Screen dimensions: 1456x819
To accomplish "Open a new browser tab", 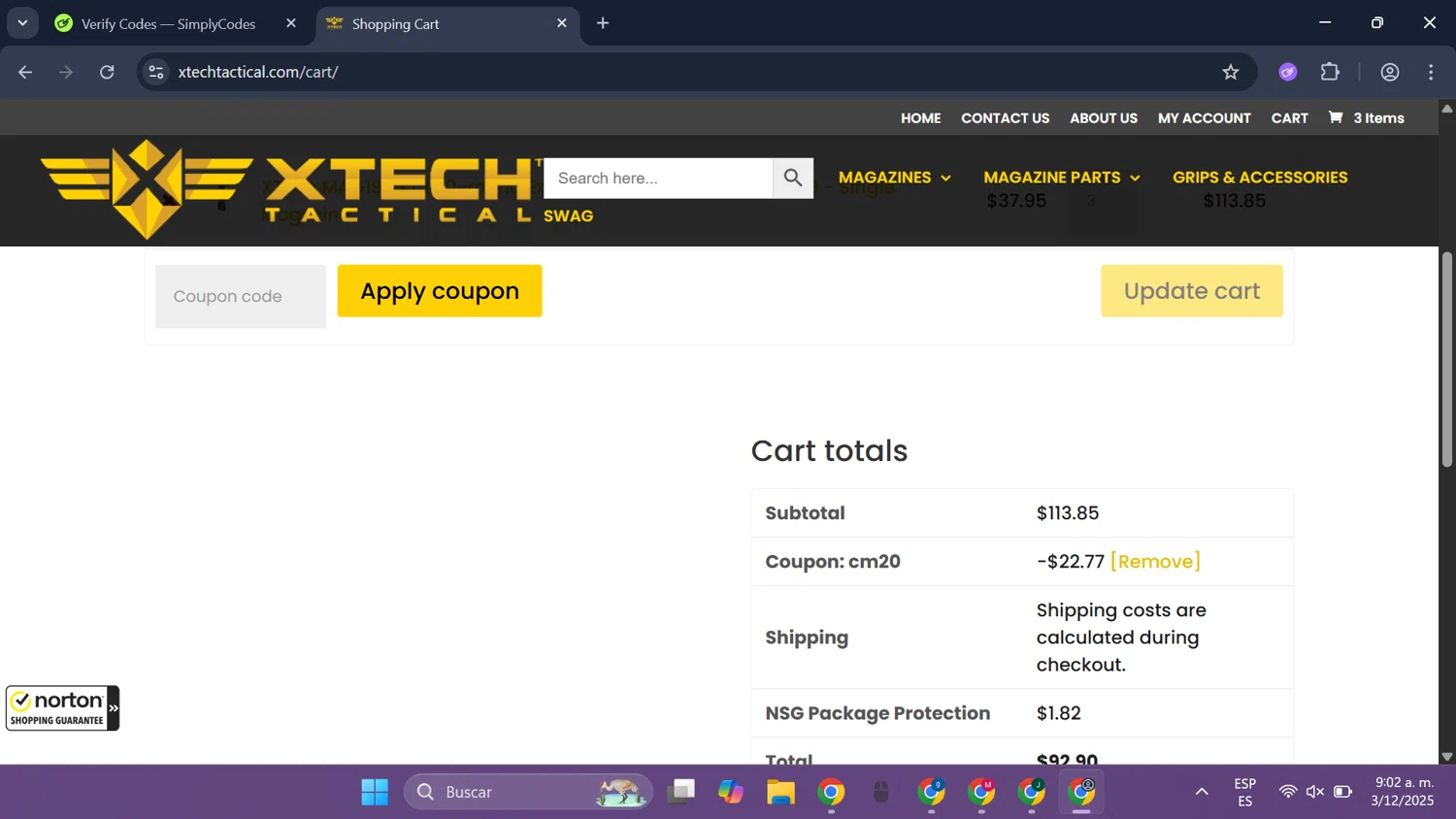I will [603, 23].
